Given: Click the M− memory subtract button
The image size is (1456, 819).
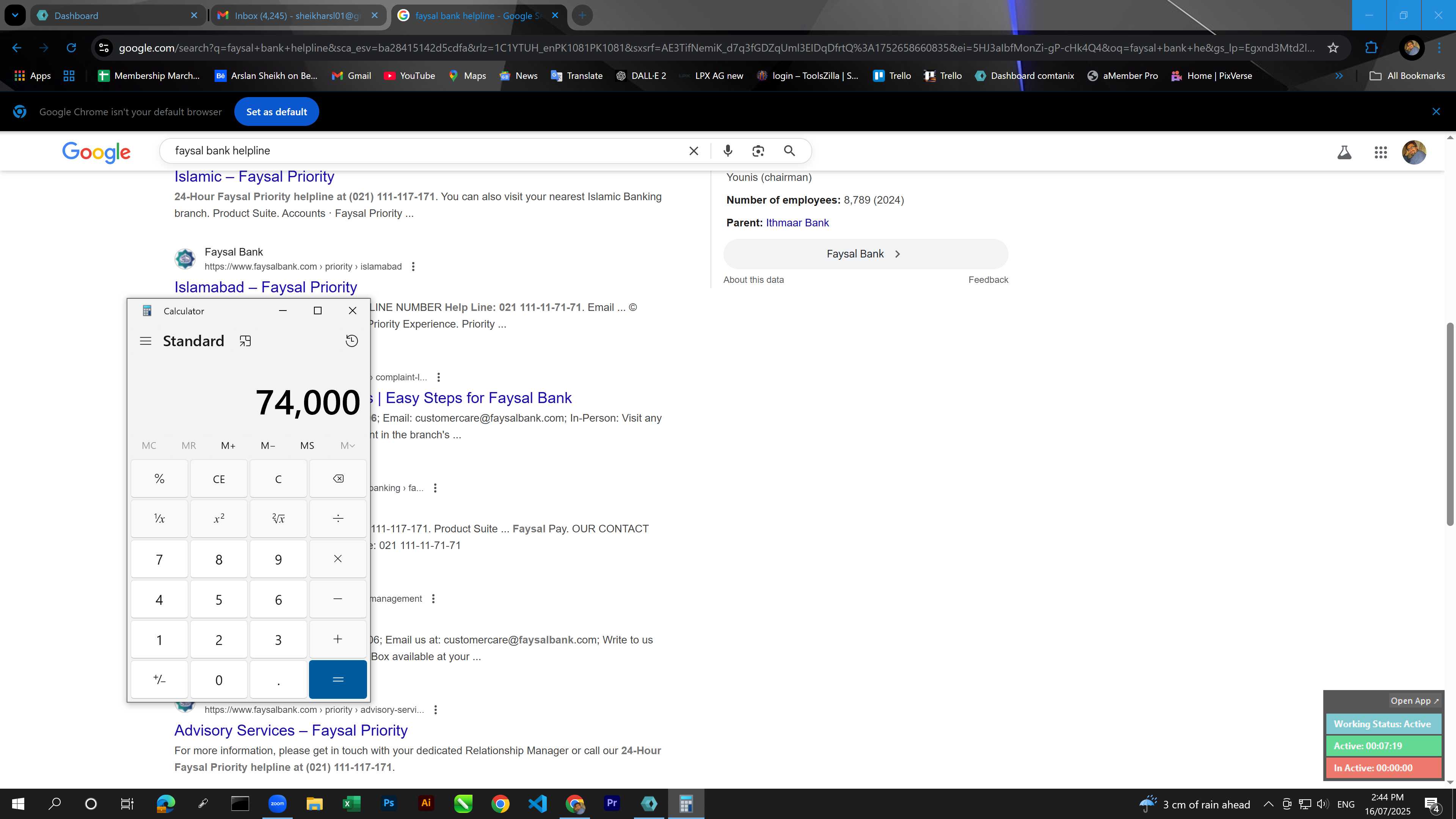Looking at the screenshot, I should click(268, 446).
